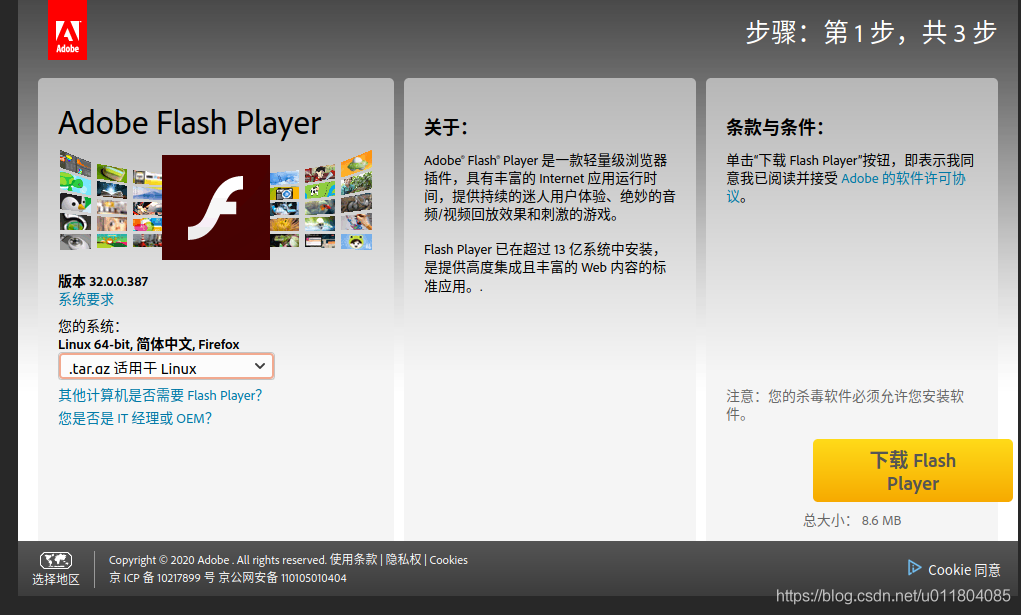Click the 使用条款 footer link
The height and width of the screenshot is (615, 1021).
coord(354,559)
